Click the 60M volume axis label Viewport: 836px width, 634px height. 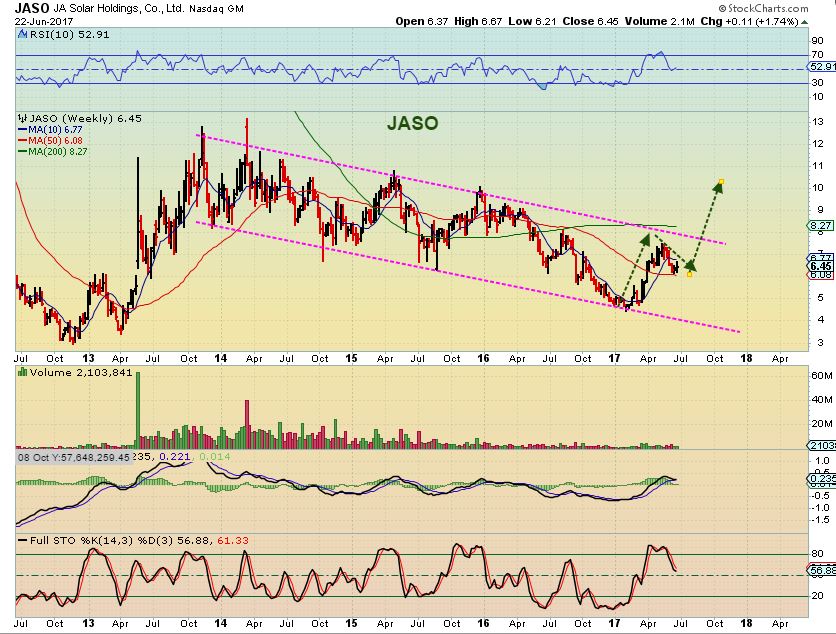[x=822, y=375]
